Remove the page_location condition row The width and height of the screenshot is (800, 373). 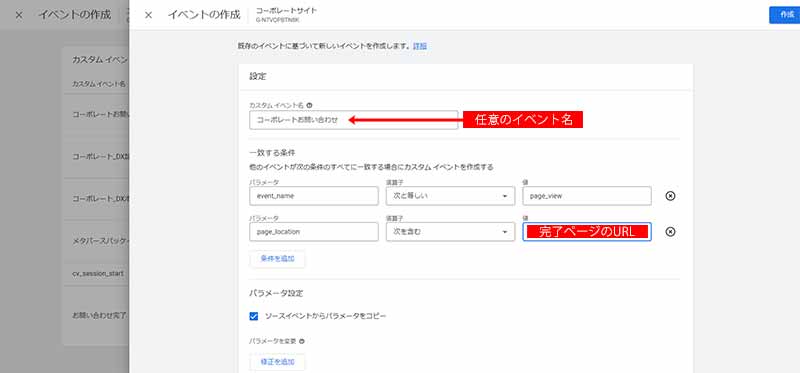point(670,232)
